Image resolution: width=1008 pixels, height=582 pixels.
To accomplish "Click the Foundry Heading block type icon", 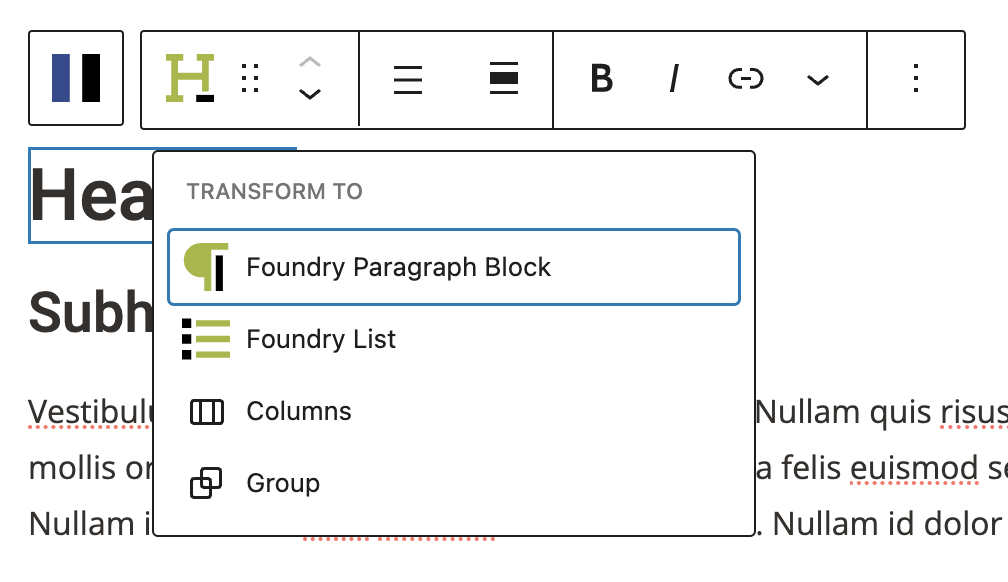I will click(190, 78).
